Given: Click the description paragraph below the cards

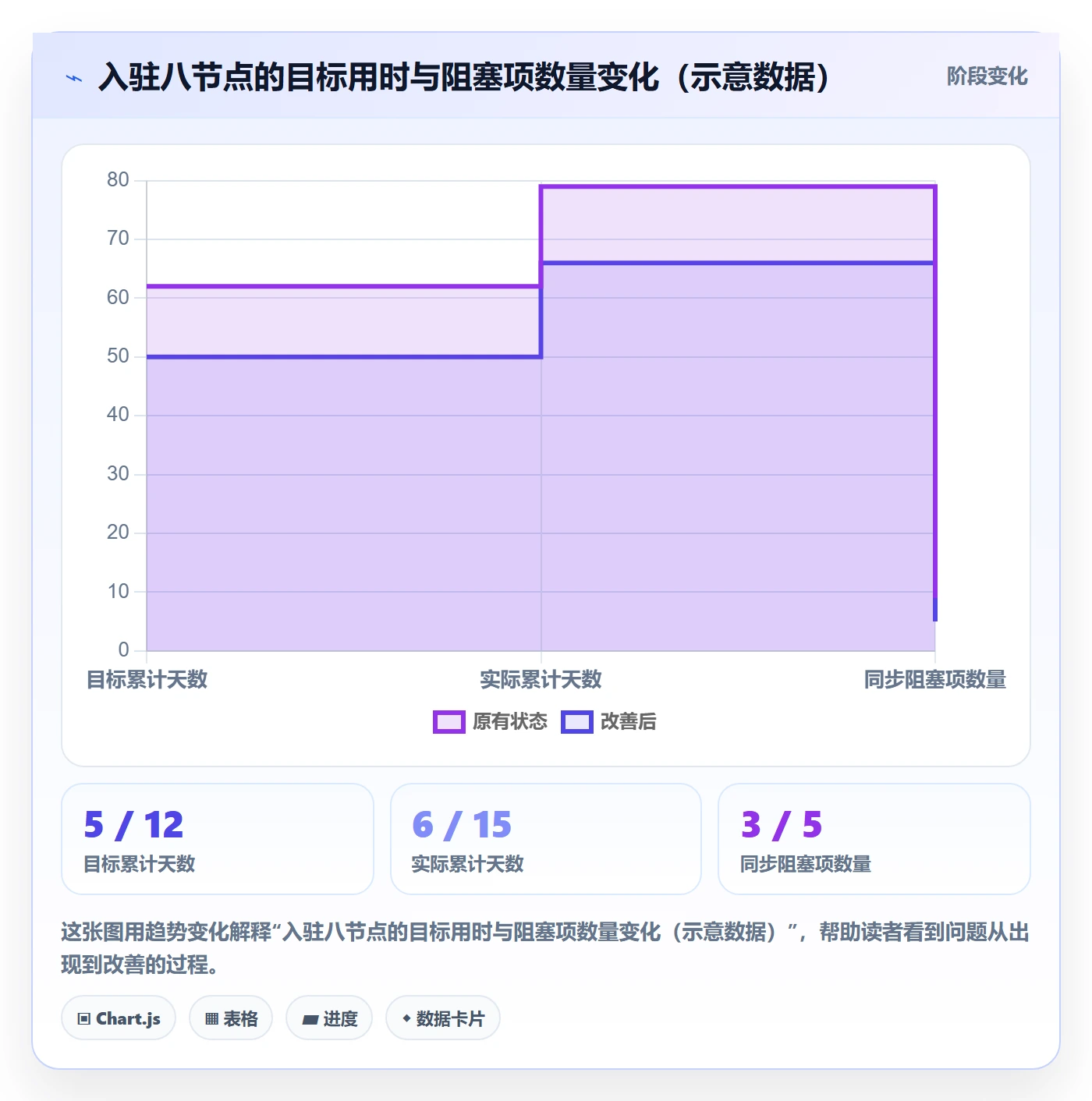Looking at the screenshot, I should click(545, 948).
